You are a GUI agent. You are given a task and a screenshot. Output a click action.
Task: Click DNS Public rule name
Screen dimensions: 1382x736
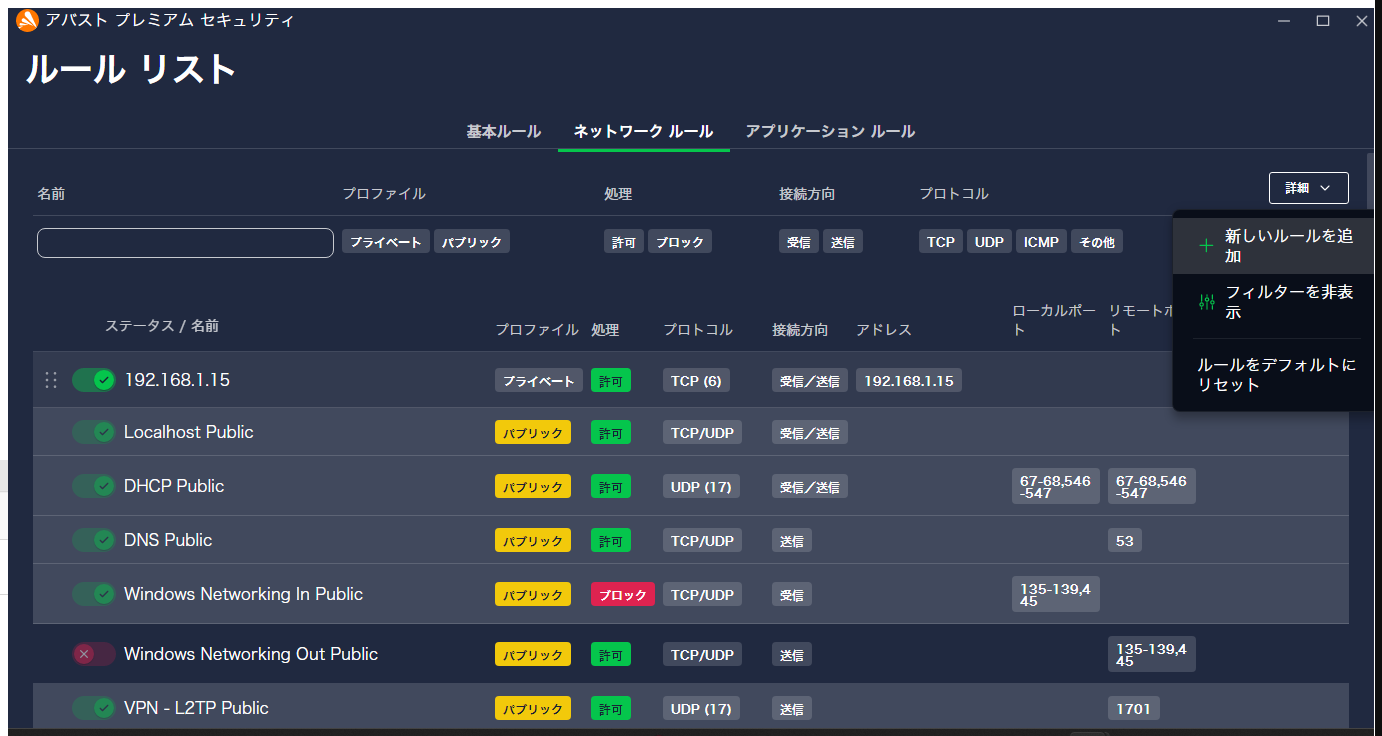[168, 540]
